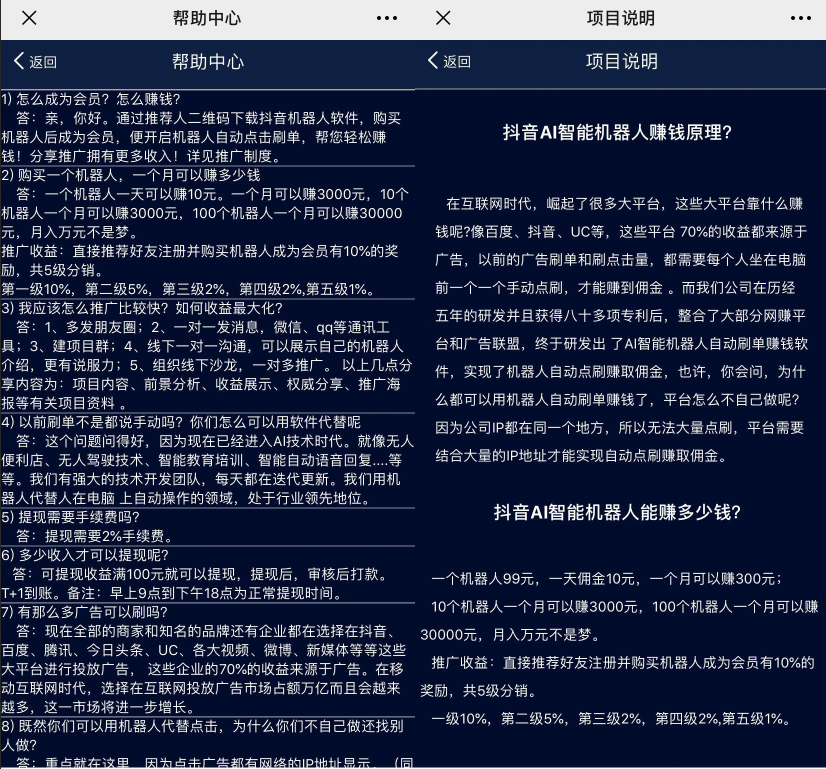Click 项目说明 title in top grey bar
The width and height of the screenshot is (826, 769).
point(621,18)
